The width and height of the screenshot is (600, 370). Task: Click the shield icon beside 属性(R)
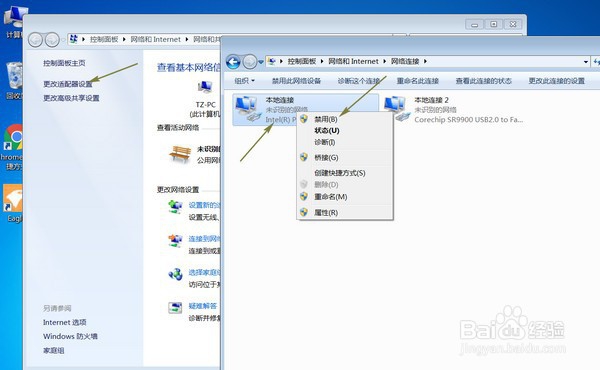(x=304, y=212)
